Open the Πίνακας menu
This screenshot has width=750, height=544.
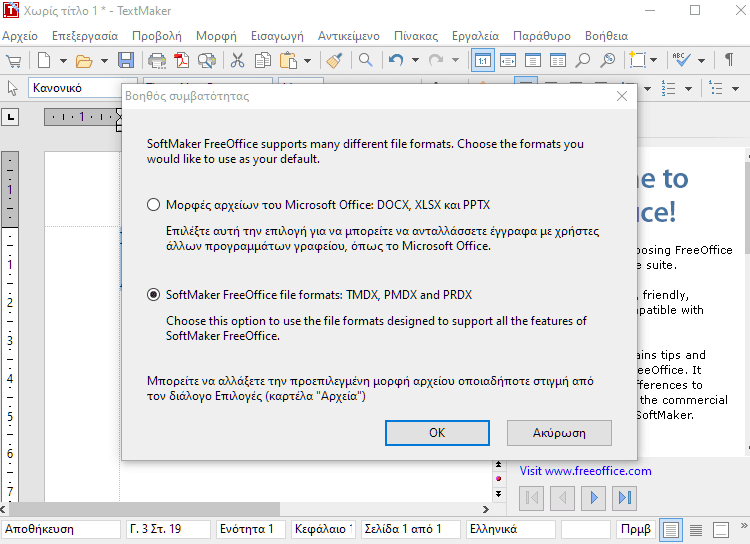[416, 36]
